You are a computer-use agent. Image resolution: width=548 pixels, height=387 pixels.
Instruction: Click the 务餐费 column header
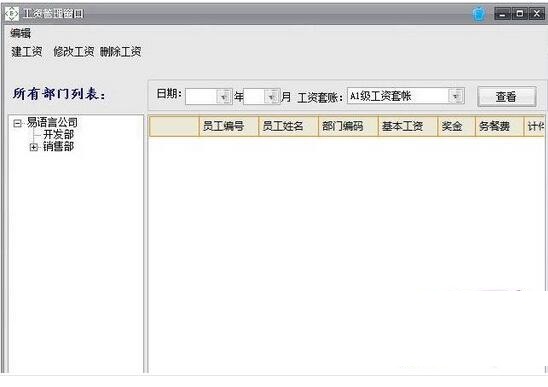(499, 126)
